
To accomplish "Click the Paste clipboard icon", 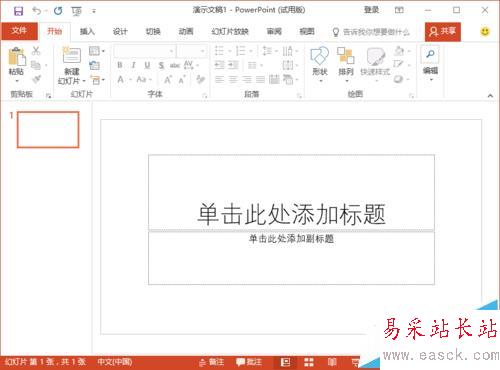I will pos(17,56).
